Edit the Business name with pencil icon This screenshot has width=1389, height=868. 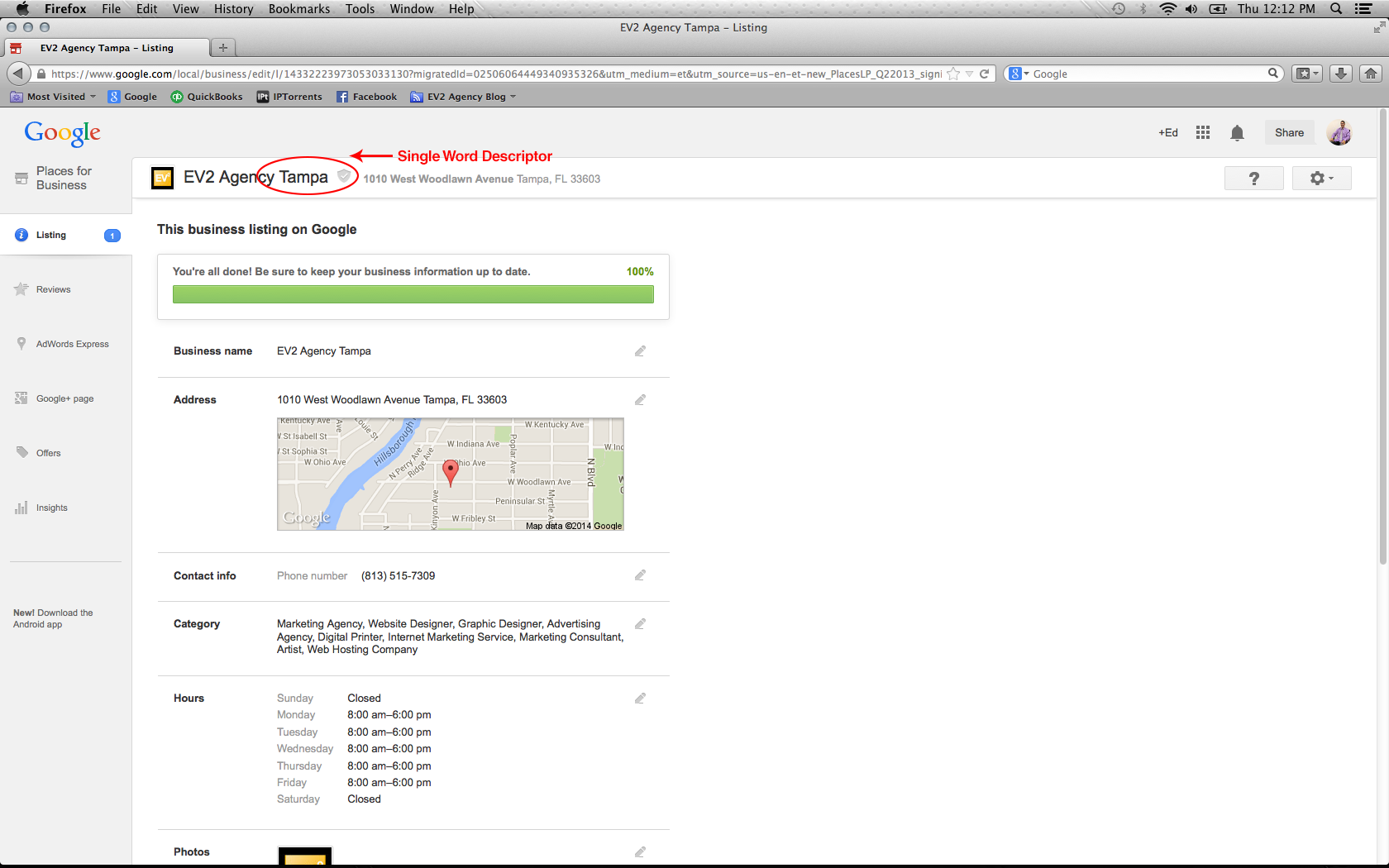(x=640, y=351)
